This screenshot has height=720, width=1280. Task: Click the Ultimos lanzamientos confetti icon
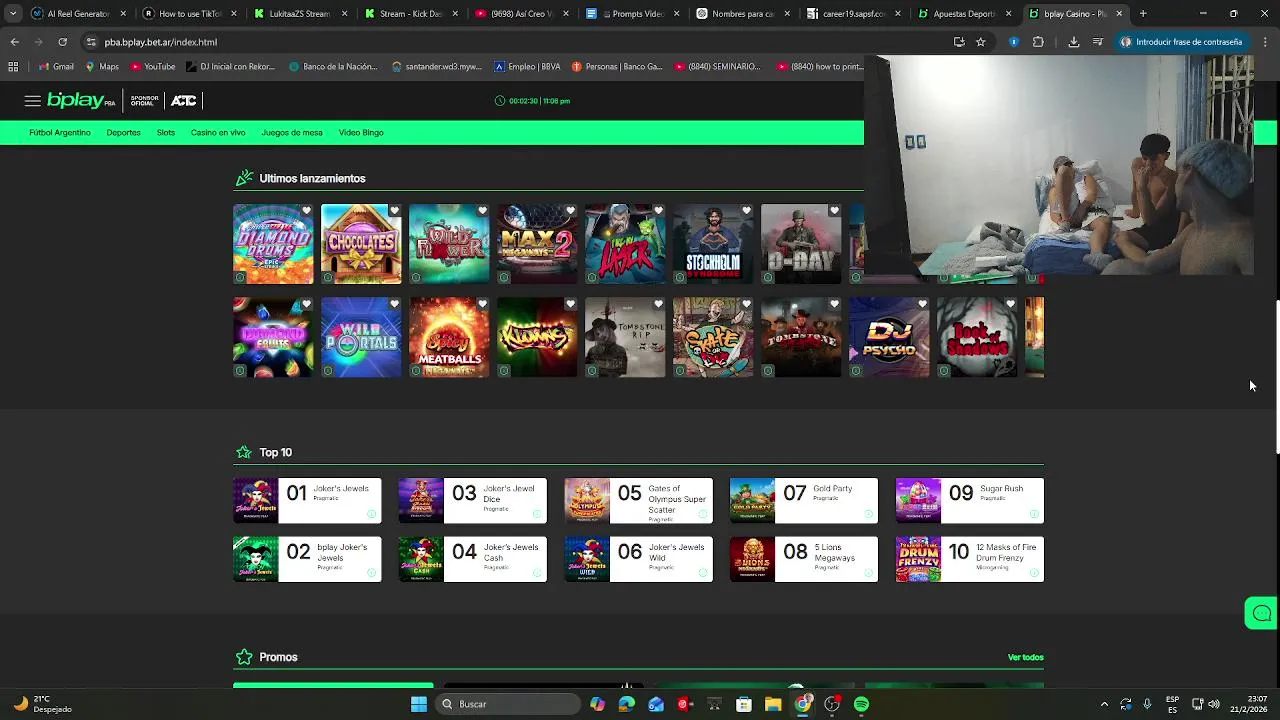click(244, 178)
